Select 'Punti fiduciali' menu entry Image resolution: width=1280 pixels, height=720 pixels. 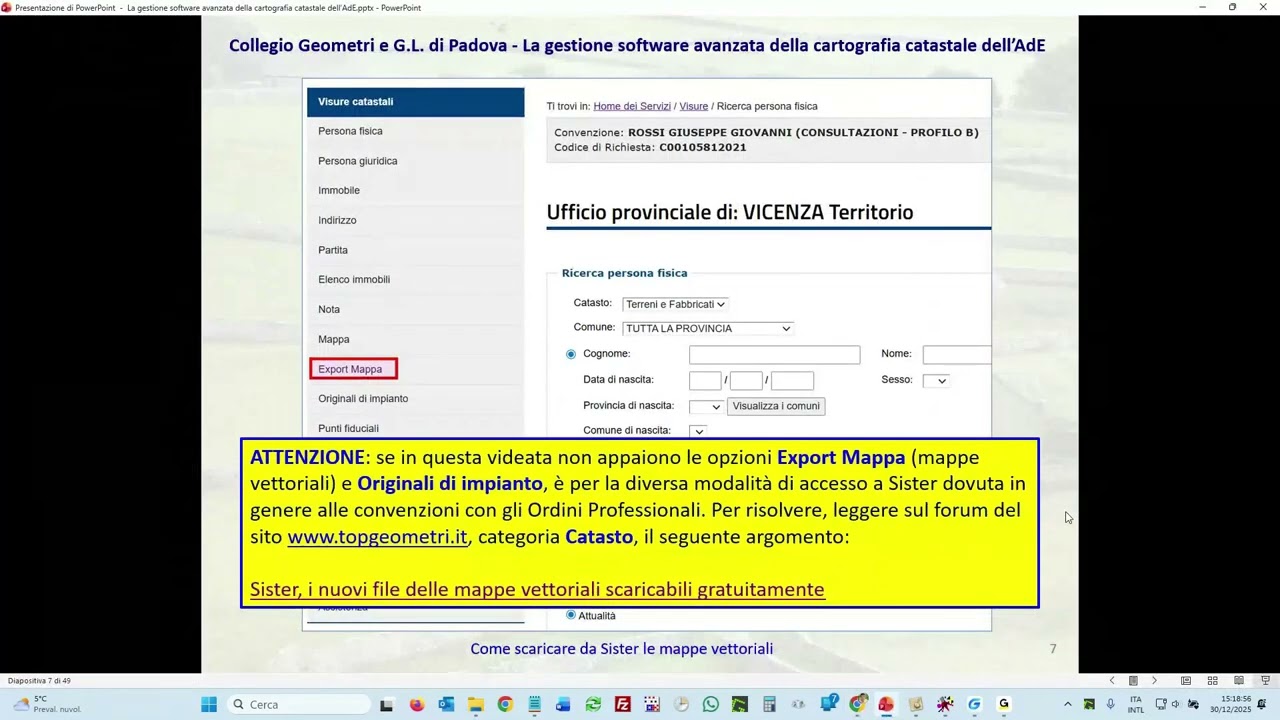(x=348, y=428)
